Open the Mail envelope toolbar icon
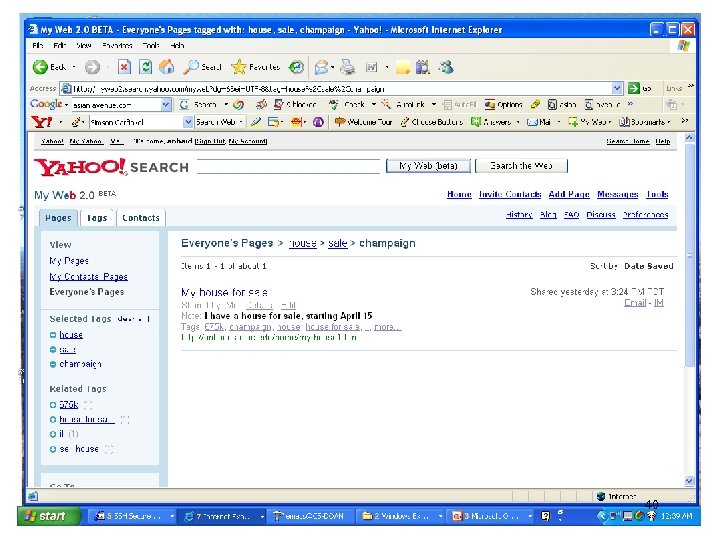Screen dimensions: 720x540 pyautogui.click(x=321, y=68)
